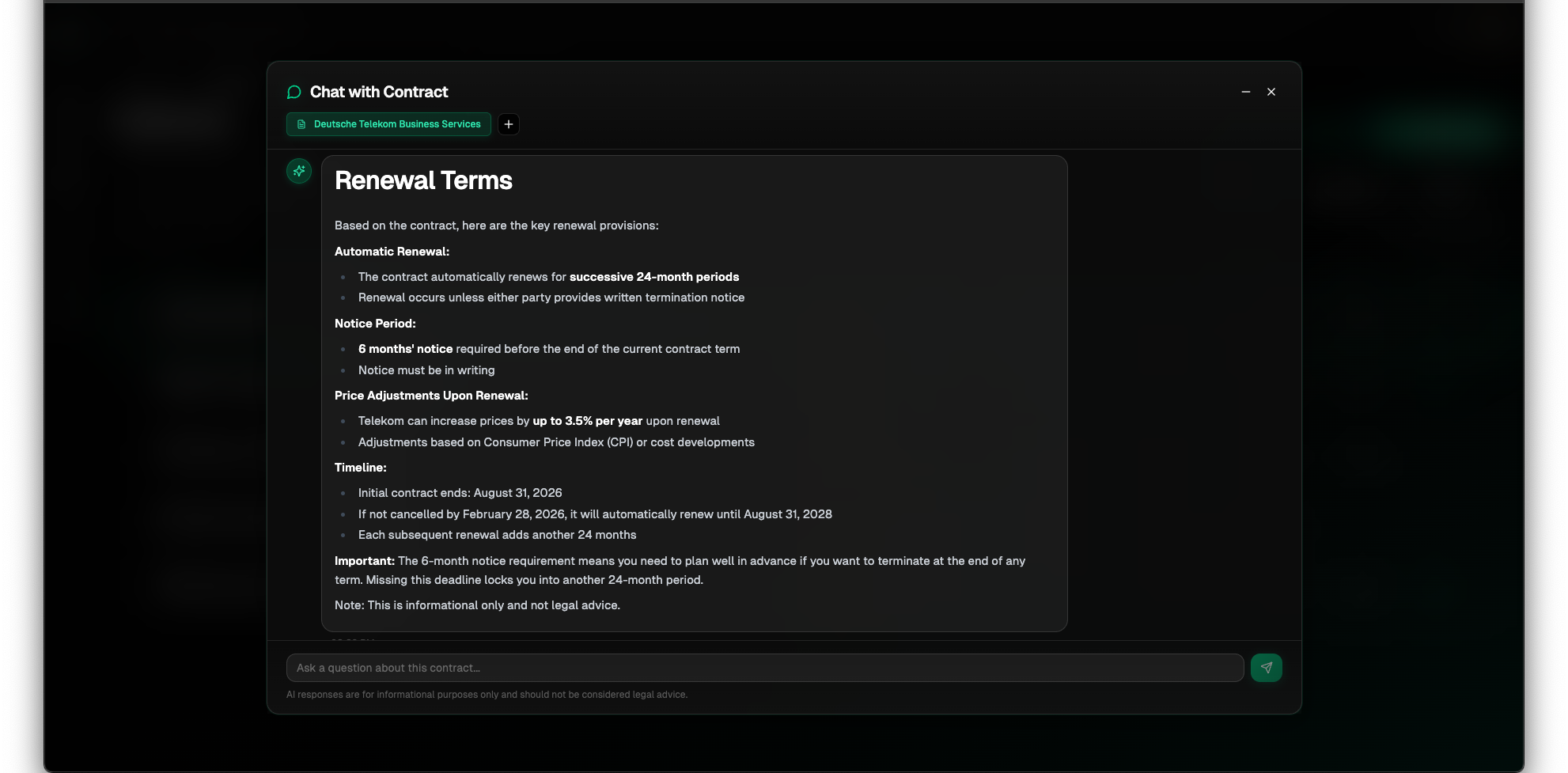The width and height of the screenshot is (1568, 773).
Task: Click the Renewal Terms message bubble
Action: [x=694, y=392]
